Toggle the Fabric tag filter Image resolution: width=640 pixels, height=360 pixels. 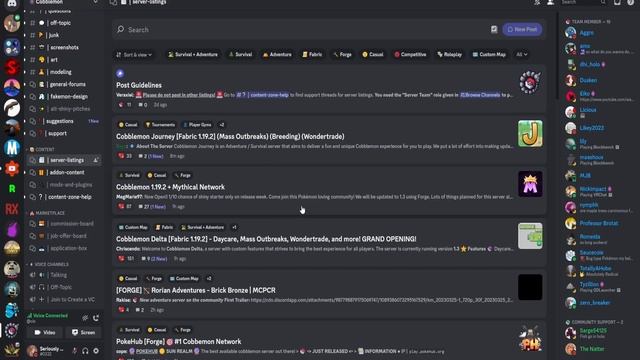[x=312, y=54]
